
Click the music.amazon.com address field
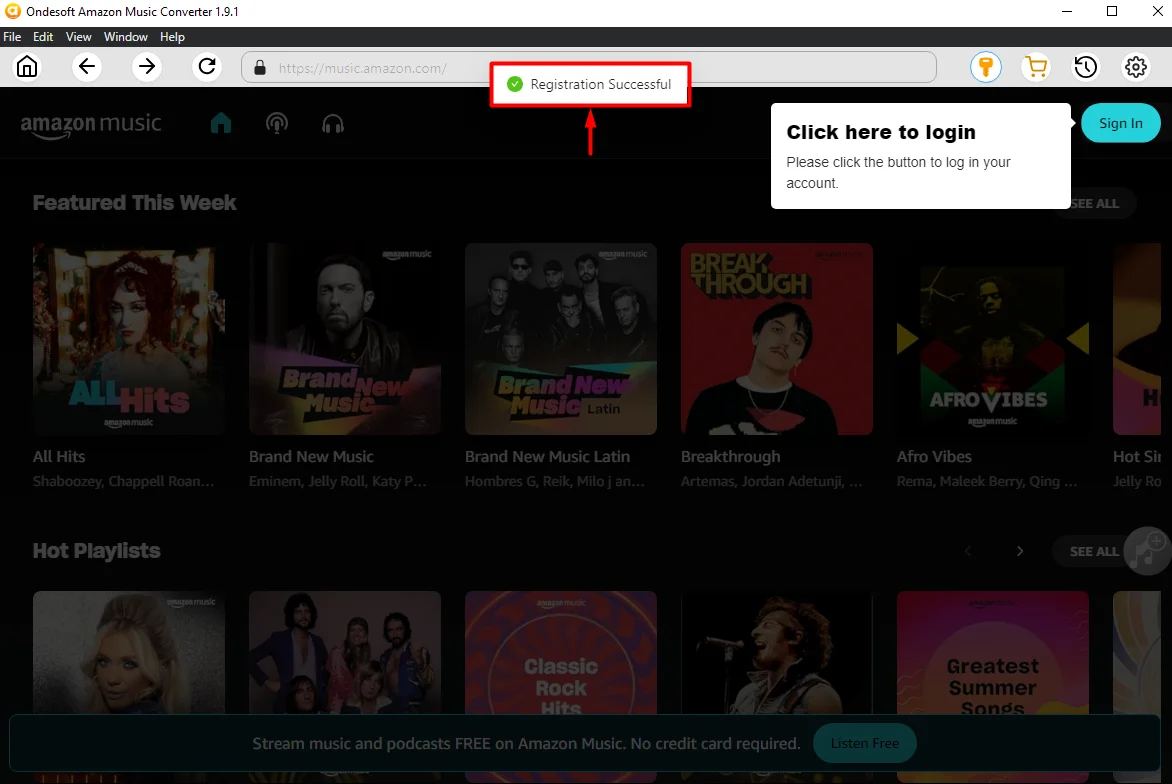(x=589, y=67)
